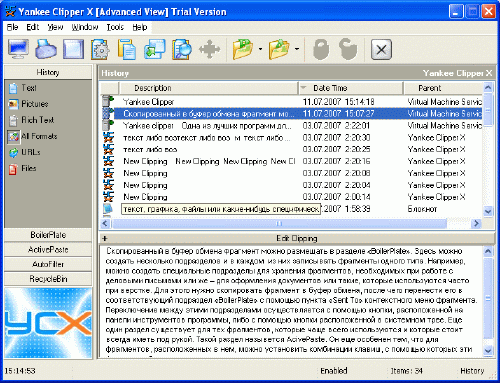Open the File menu
This screenshot has height=383, width=500.
[13, 27]
